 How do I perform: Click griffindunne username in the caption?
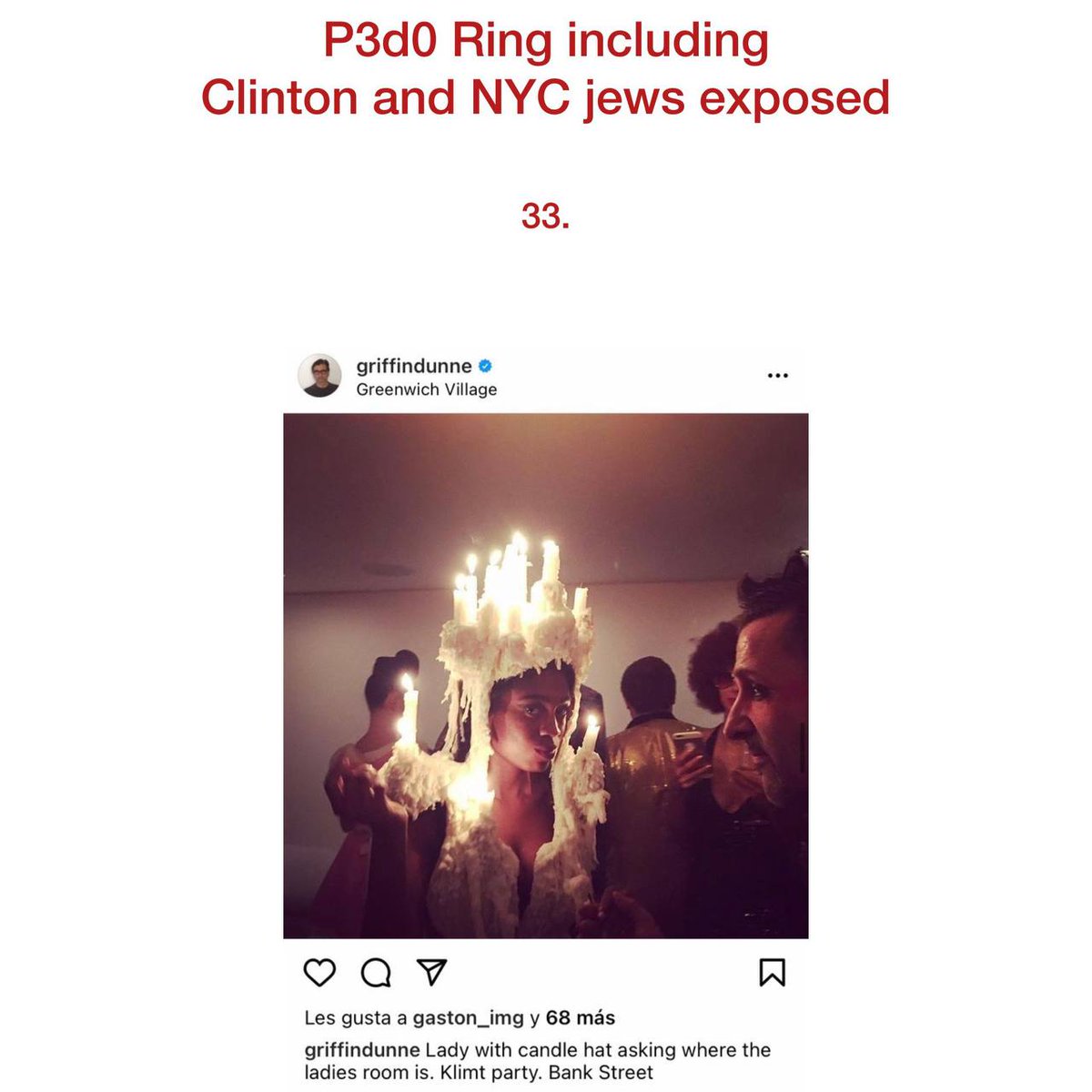[362, 1050]
